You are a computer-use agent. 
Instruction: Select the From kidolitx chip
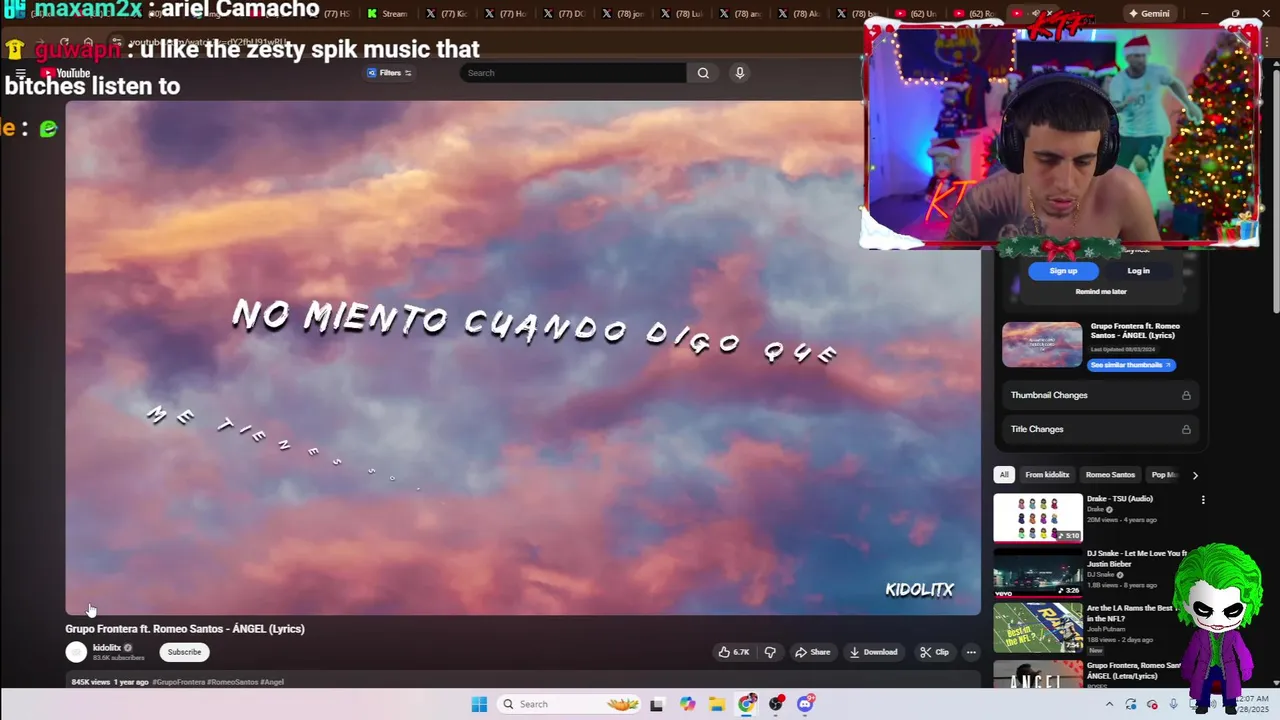click(x=1047, y=475)
